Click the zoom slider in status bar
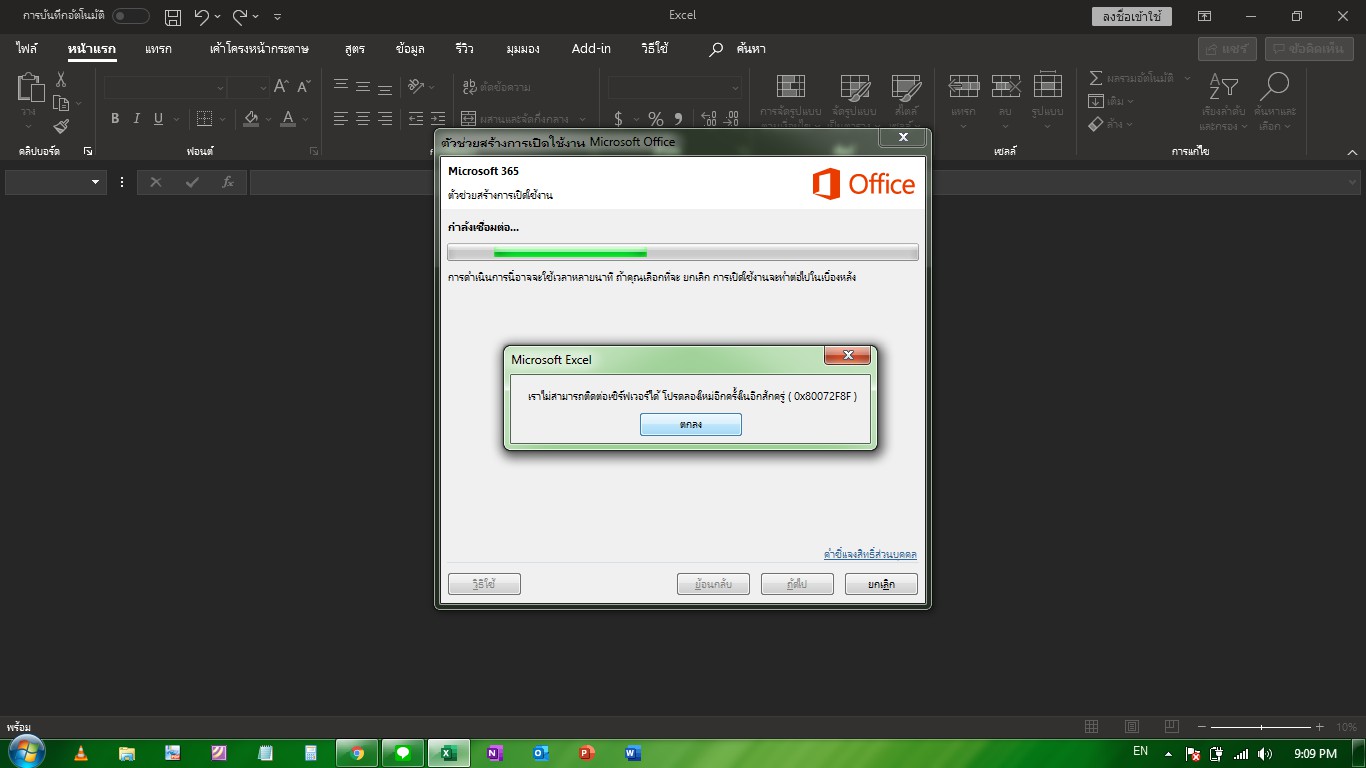The width and height of the screenshot is (1366, 768). (x=1262, y=727)
